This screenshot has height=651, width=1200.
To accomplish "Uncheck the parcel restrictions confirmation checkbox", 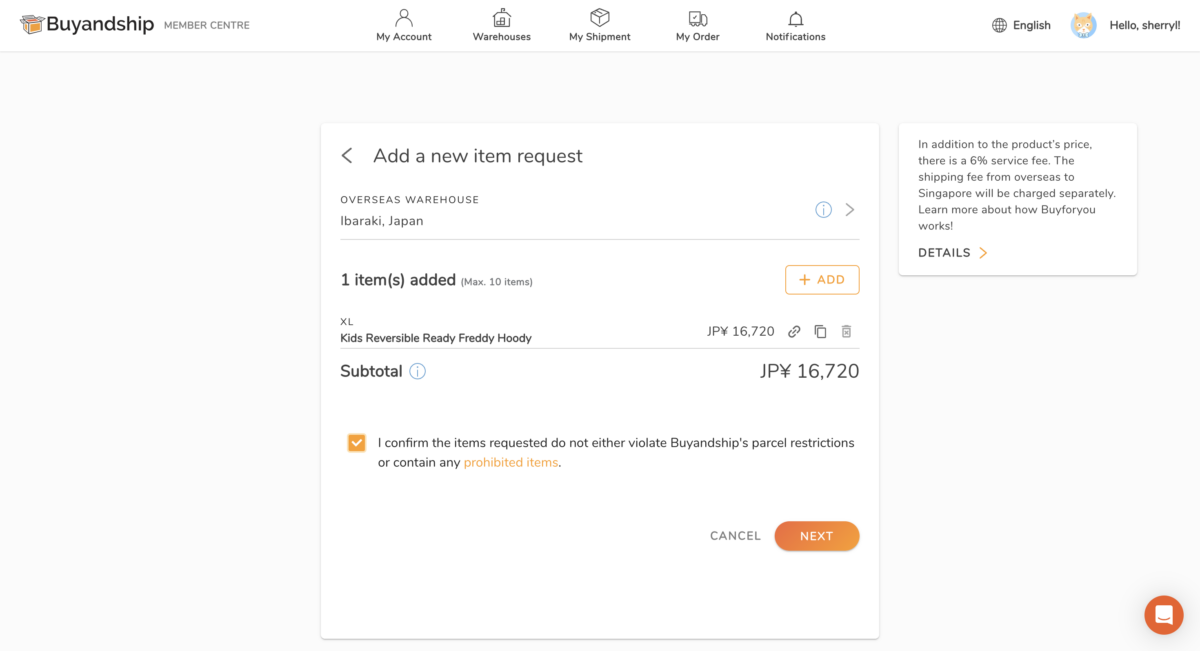I will (357, 443).
